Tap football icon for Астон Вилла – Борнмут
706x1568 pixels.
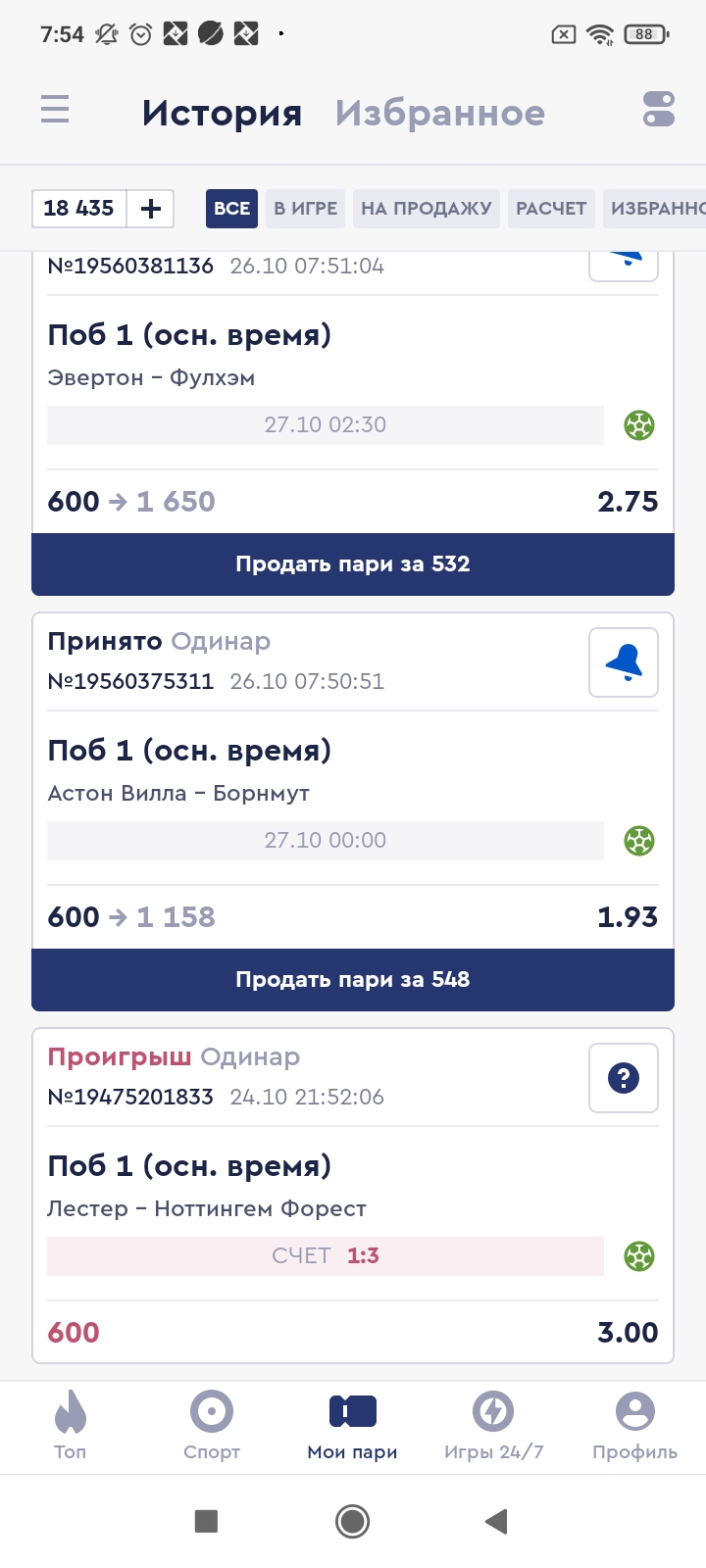[639, 841]
